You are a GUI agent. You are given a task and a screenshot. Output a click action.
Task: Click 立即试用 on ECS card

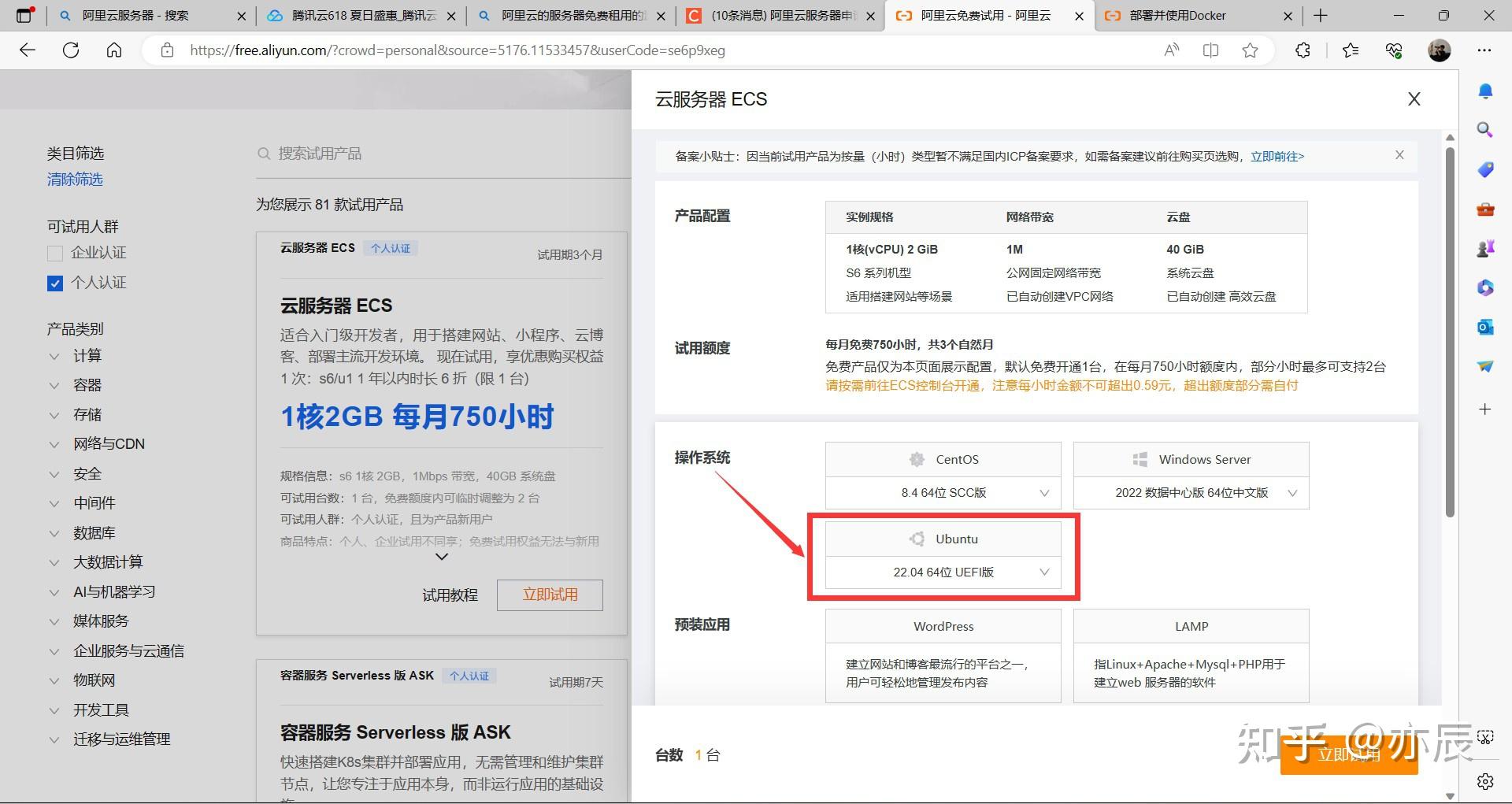(550, 595)
